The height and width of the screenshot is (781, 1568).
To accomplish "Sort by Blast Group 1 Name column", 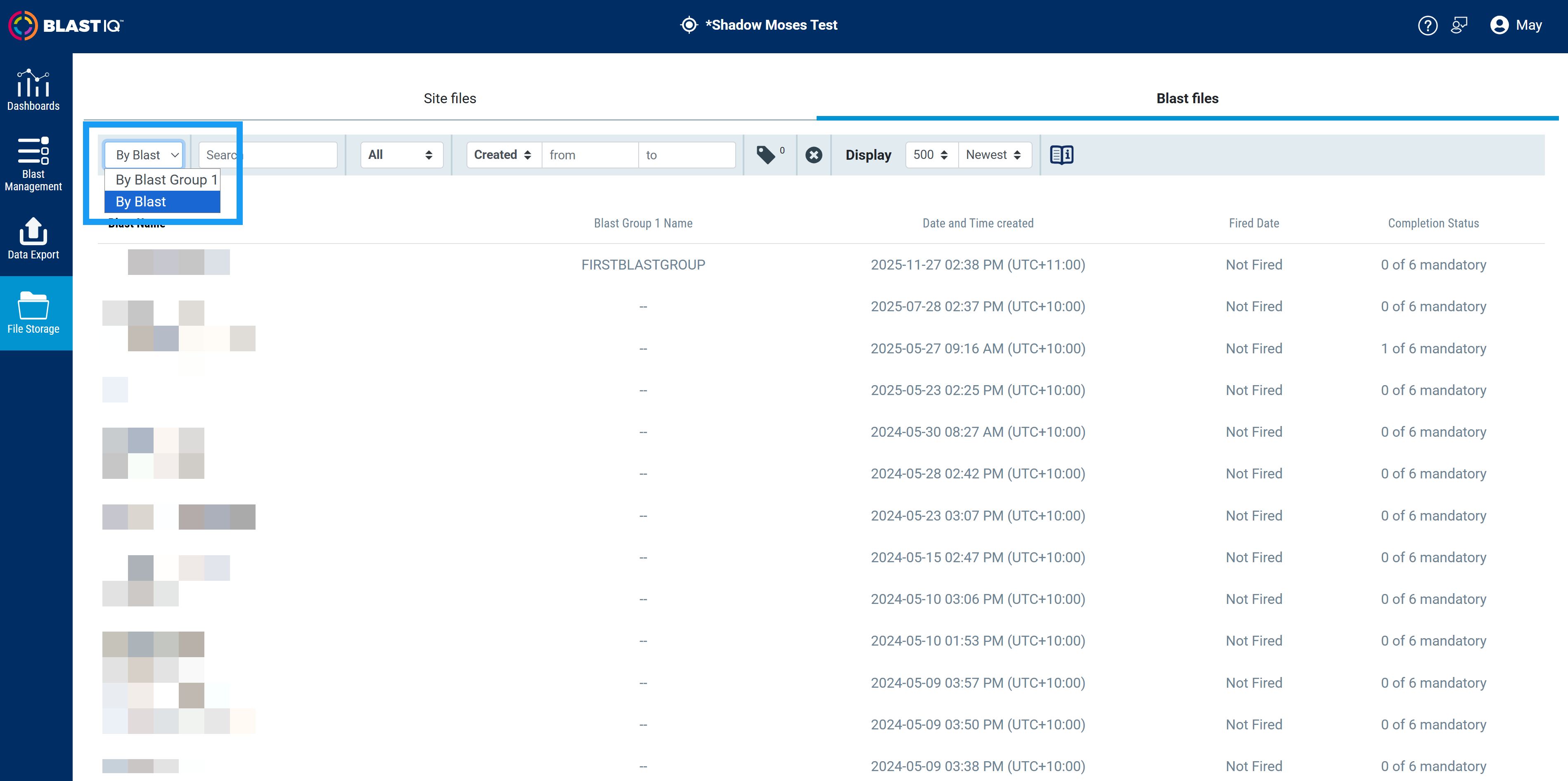I will [643, 223].
